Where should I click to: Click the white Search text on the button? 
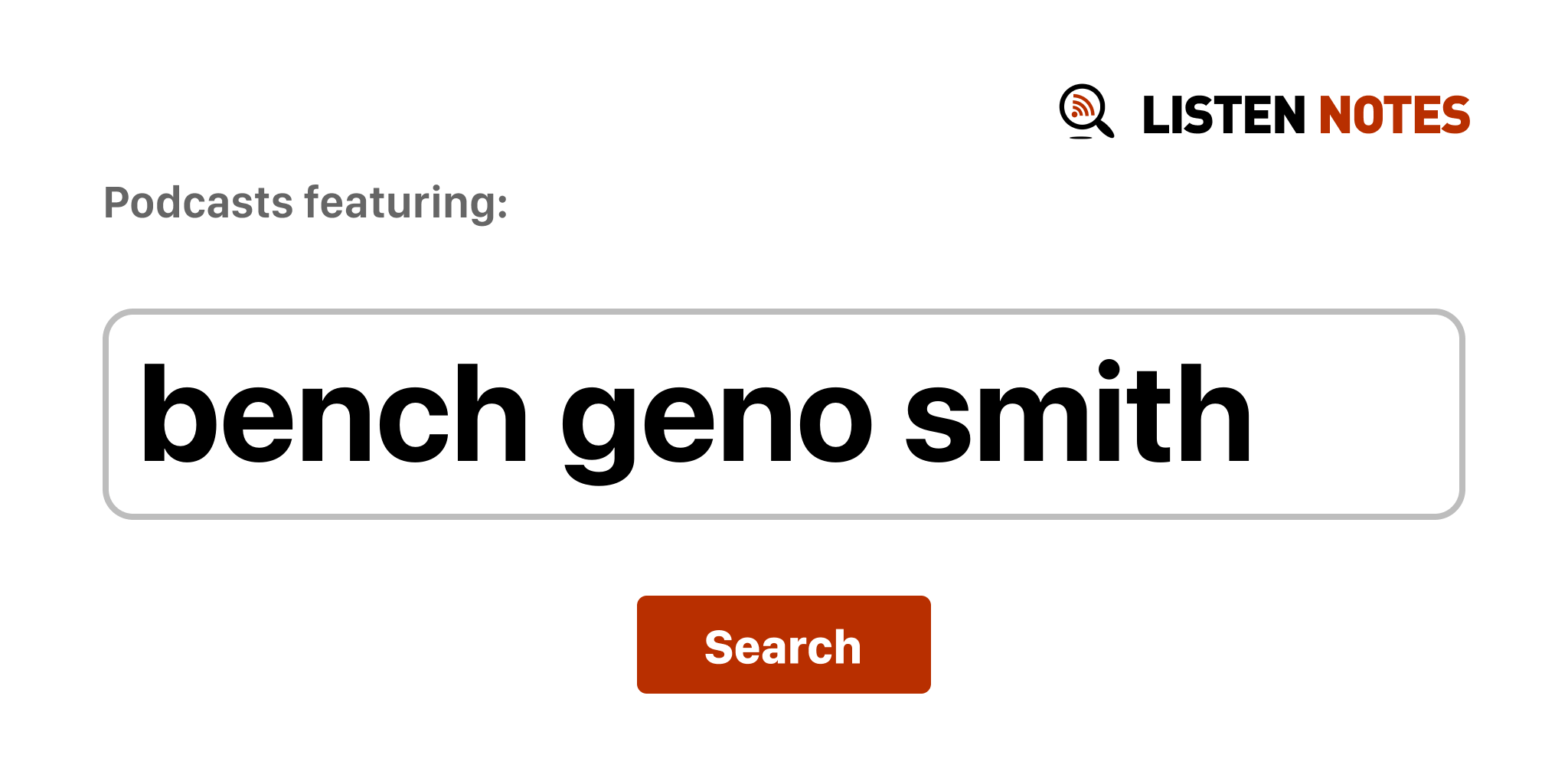pyautogui.click(x=783, y=647)
